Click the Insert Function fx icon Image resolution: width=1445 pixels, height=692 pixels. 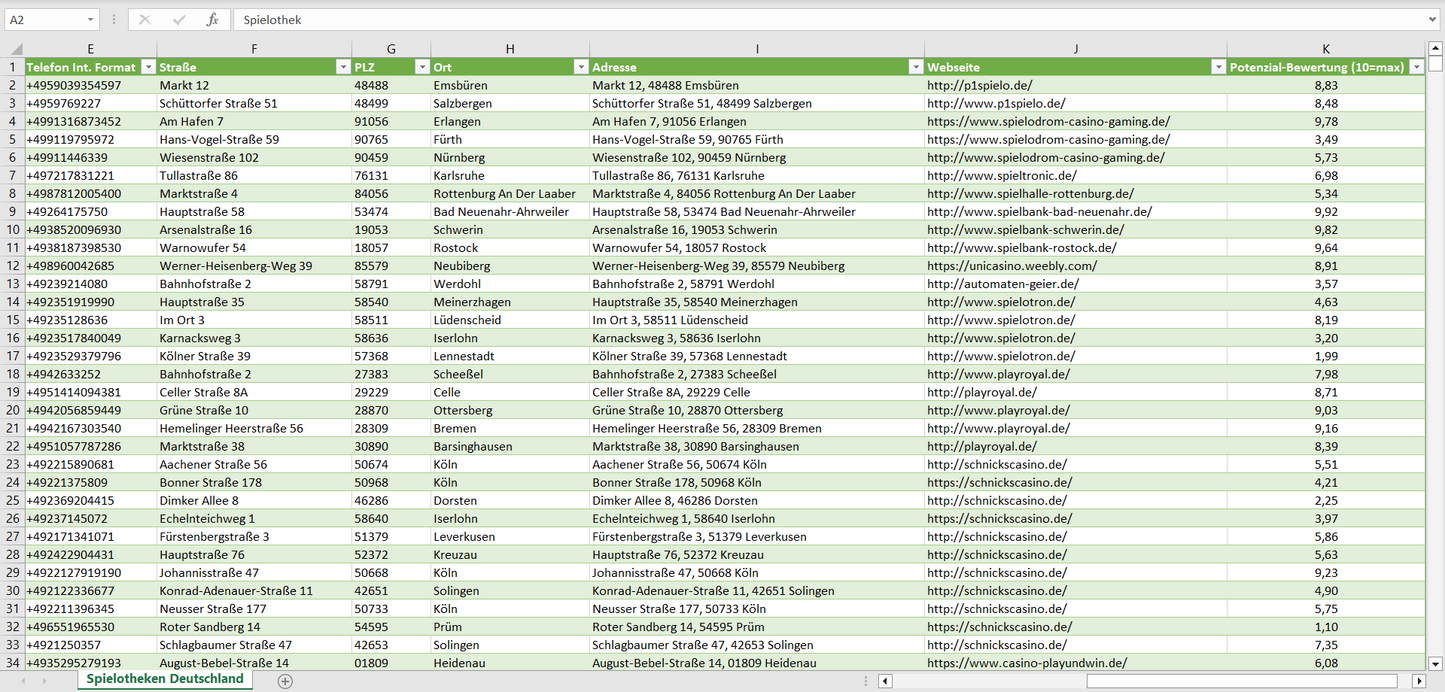212,20
